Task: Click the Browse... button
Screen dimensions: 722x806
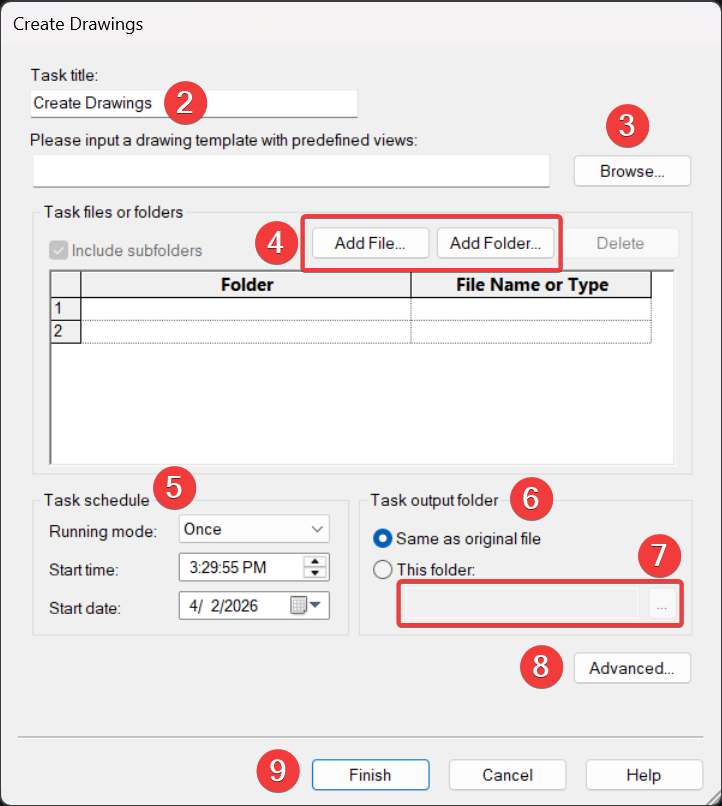Action: tap(632, 171)
